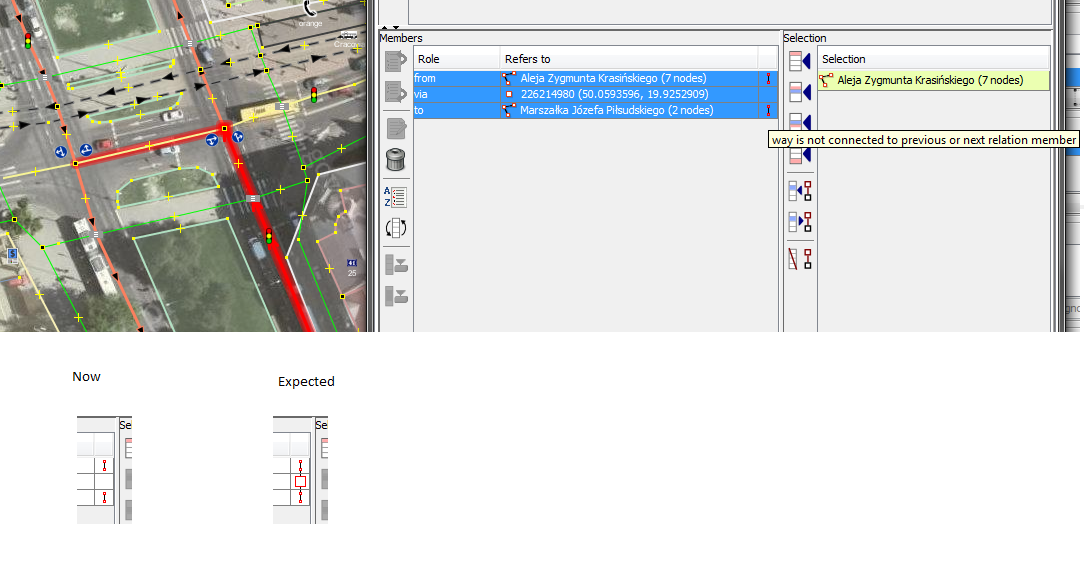
Task: Click the edit member icon above the trash can
Action: pos(396,128)
